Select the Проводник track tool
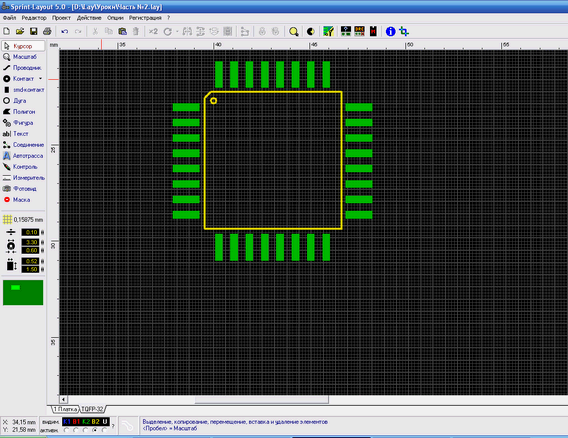The width and height of the screenshot is (568, 438). (23, 68)
